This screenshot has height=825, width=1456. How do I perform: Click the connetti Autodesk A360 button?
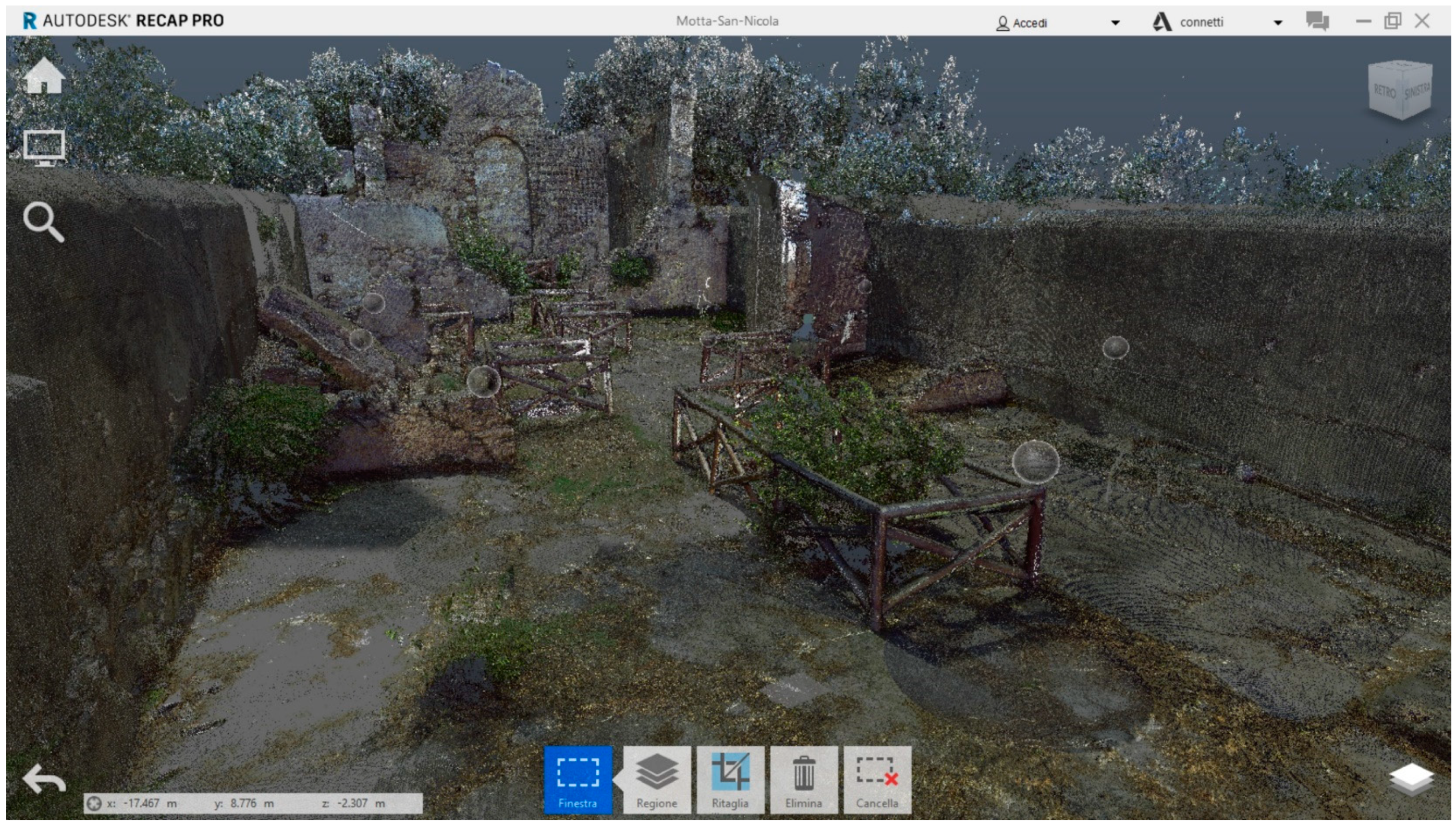(1188, 22)
